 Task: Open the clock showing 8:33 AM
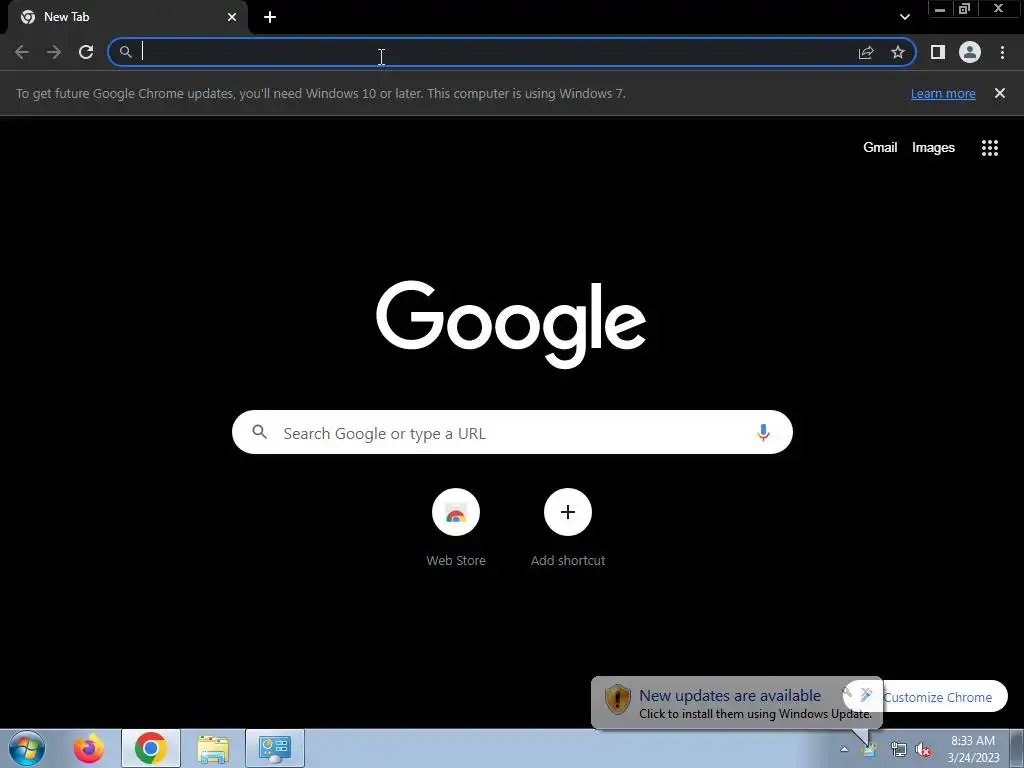(973, 748)
